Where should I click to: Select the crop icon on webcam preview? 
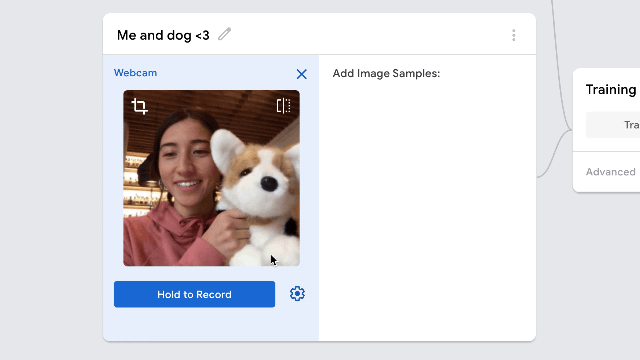point(140,106)
